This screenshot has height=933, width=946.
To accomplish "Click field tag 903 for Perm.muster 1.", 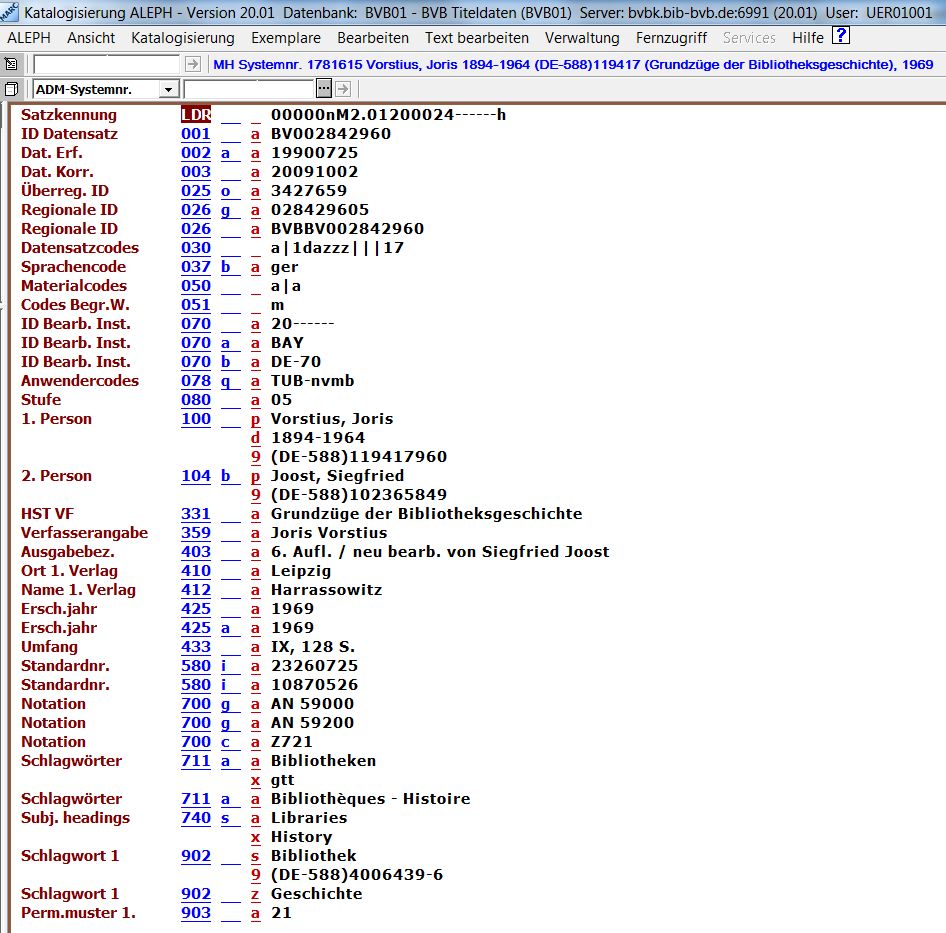I will (x=196, y=913).
